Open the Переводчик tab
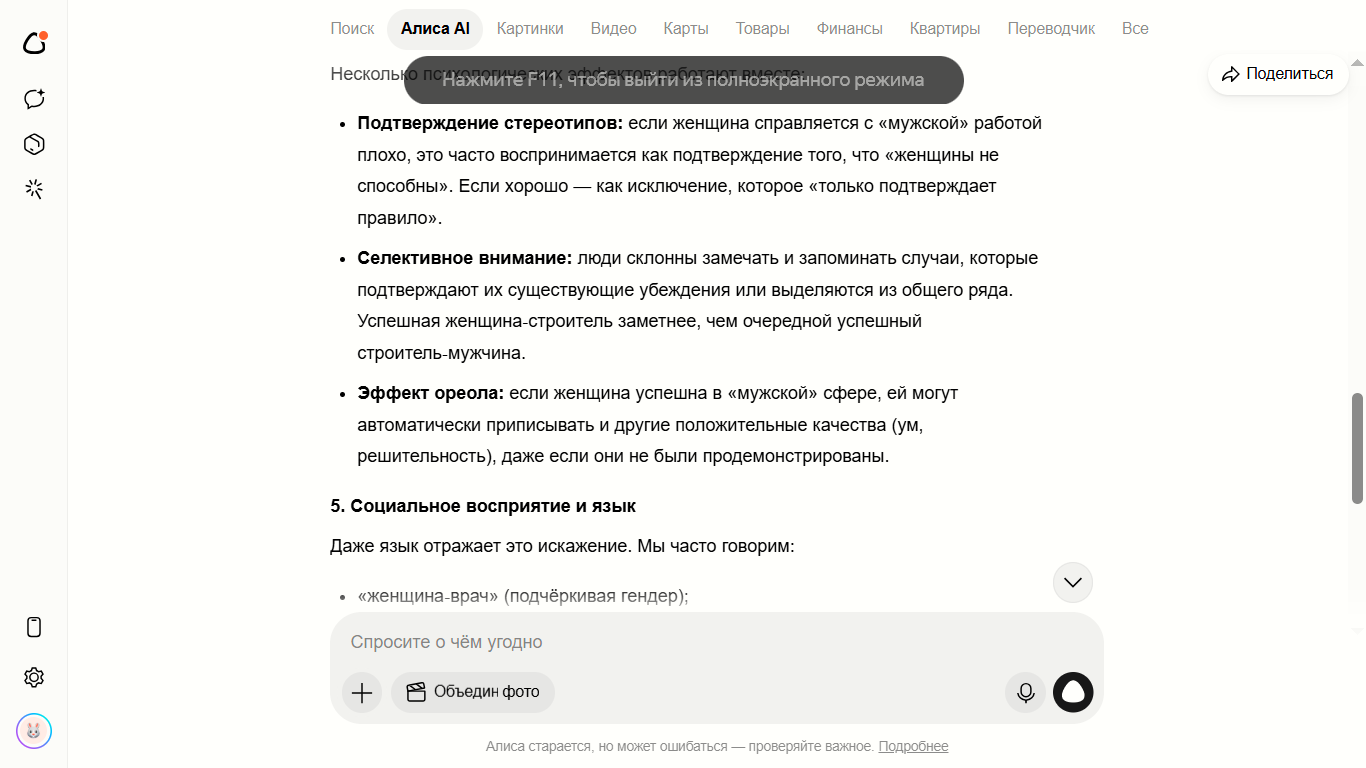 [1051, 29]
